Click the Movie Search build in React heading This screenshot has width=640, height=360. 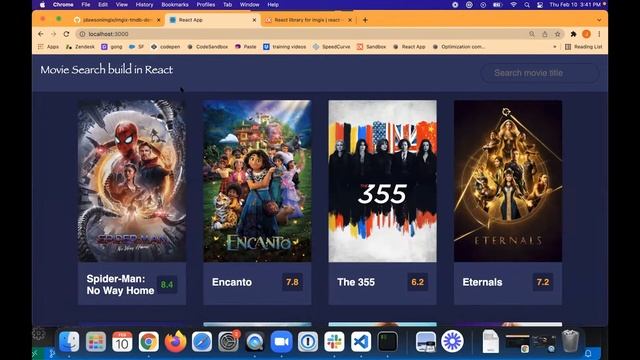pos(107,69)
